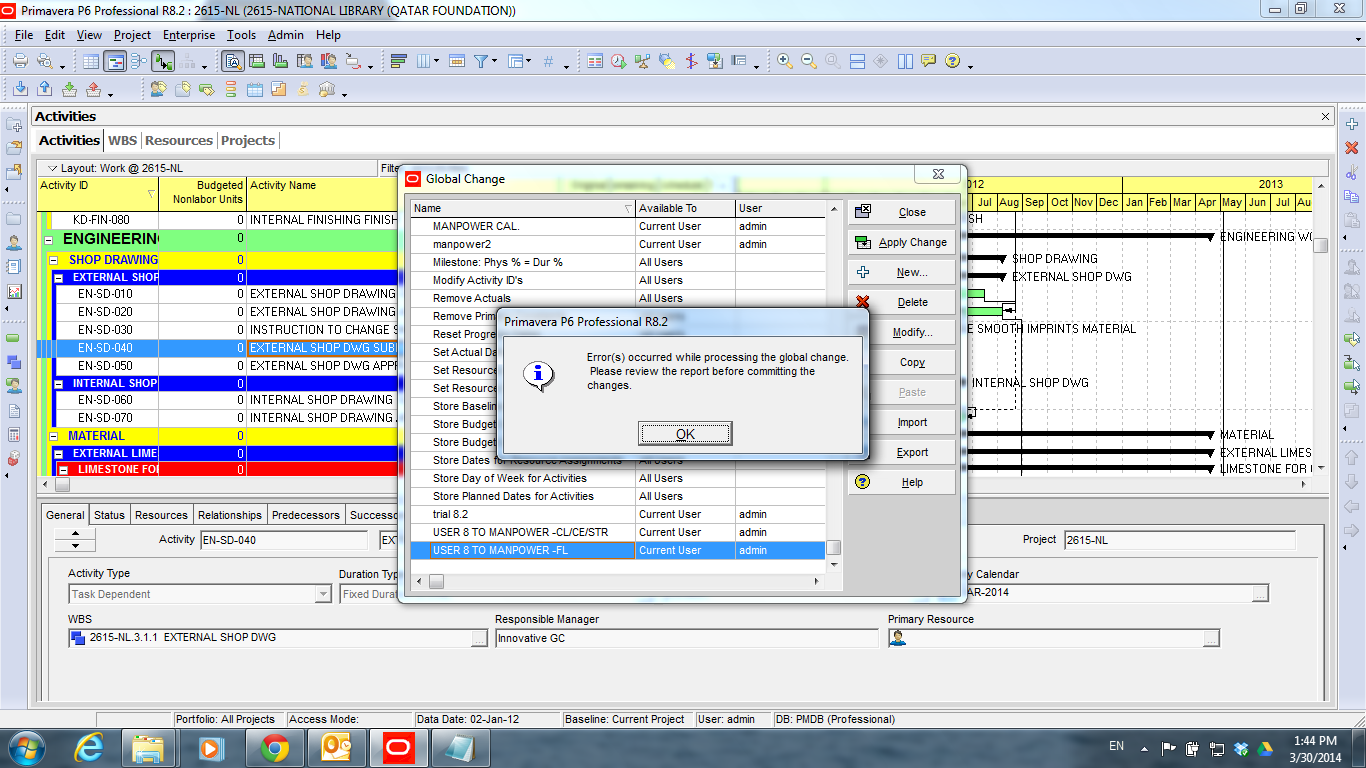Show the Activity Table view icon
Viewport: 1366px width, 768px height.
click(x=91, y=61)
